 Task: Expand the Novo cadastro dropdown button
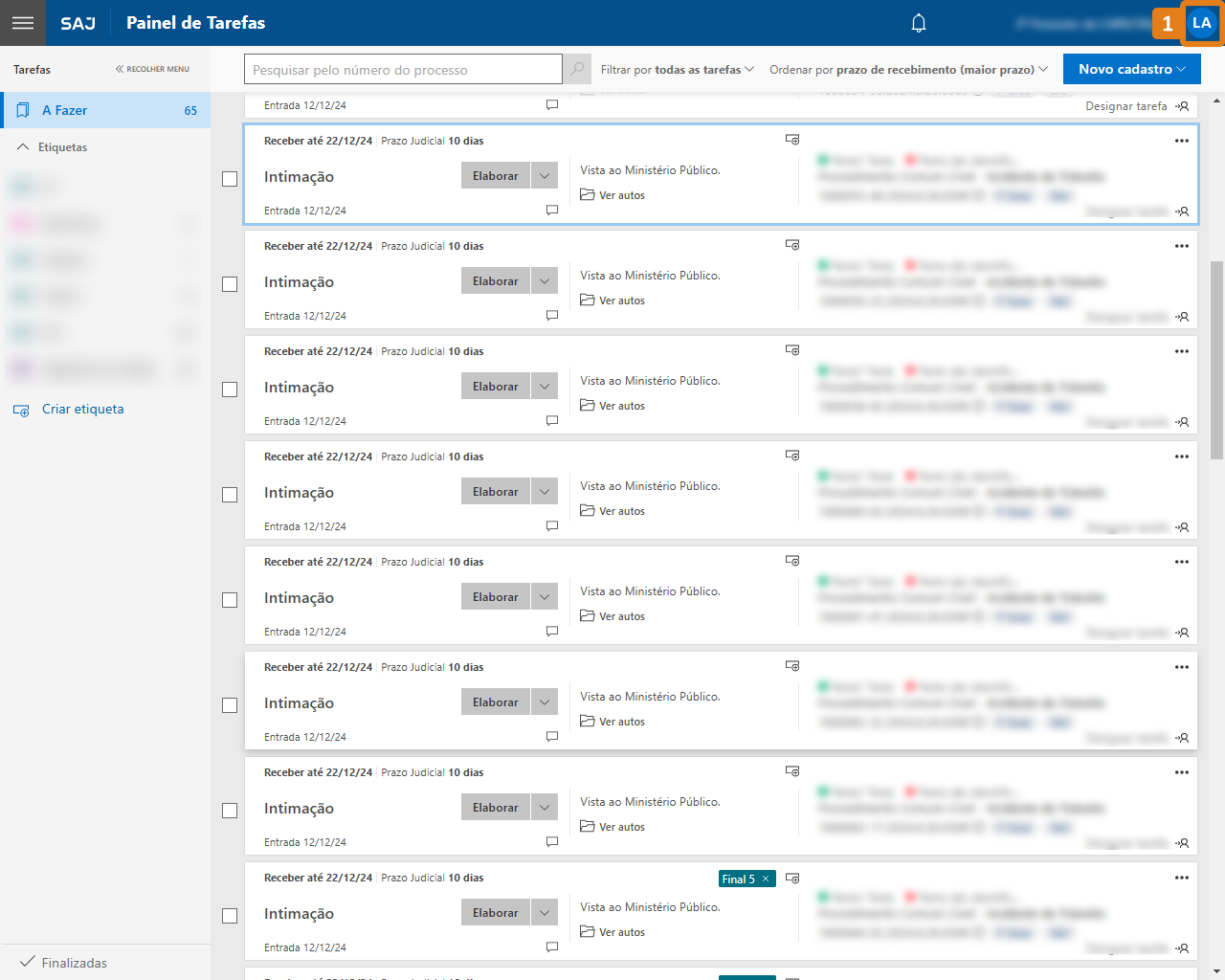tap(1131, 69)
